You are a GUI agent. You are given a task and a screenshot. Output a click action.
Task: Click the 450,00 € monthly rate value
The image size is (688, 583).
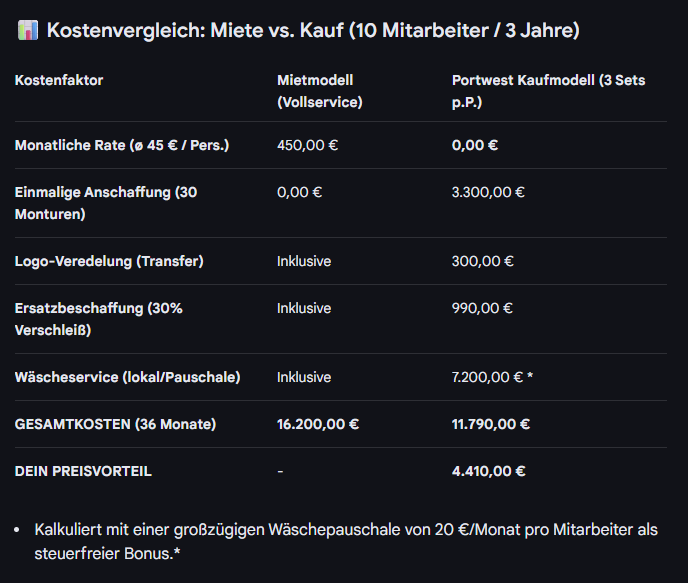pyautogui.click(x=307, y=145)
